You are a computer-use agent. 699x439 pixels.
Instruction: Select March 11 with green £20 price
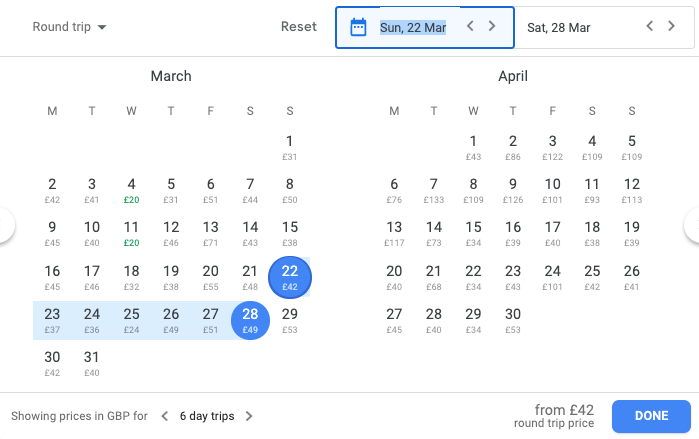(131, 232)
